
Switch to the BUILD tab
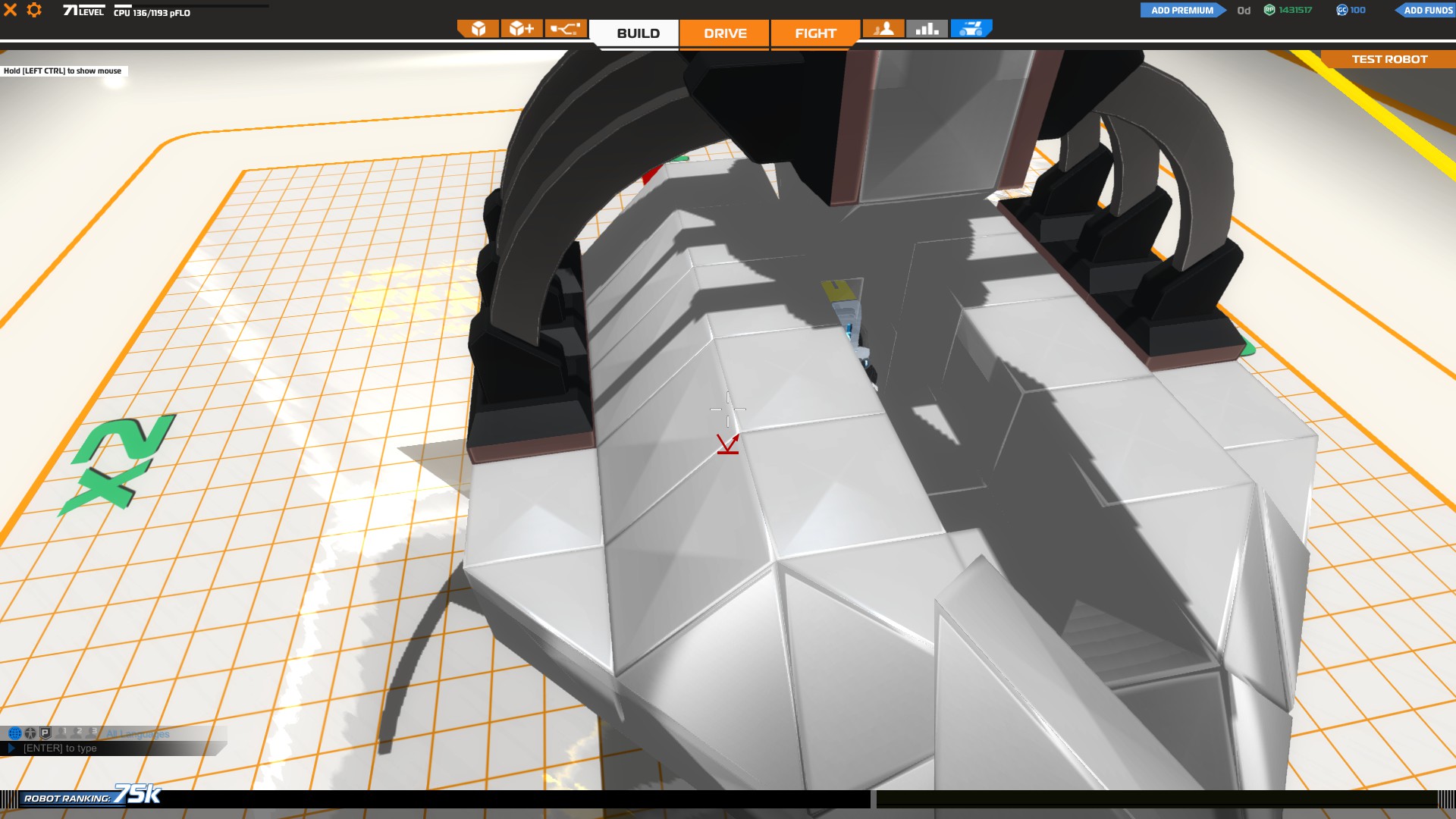638,33
